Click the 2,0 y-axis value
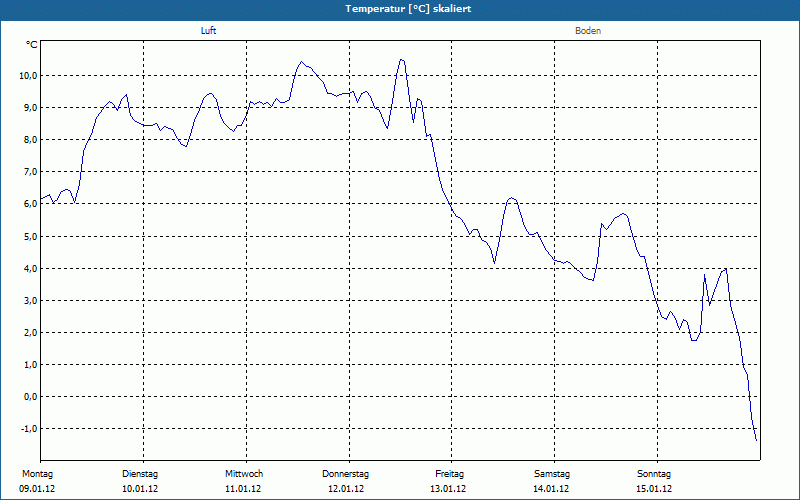This screenshot has height=500, width=800. pyautogui.click(x=30, y=333)
